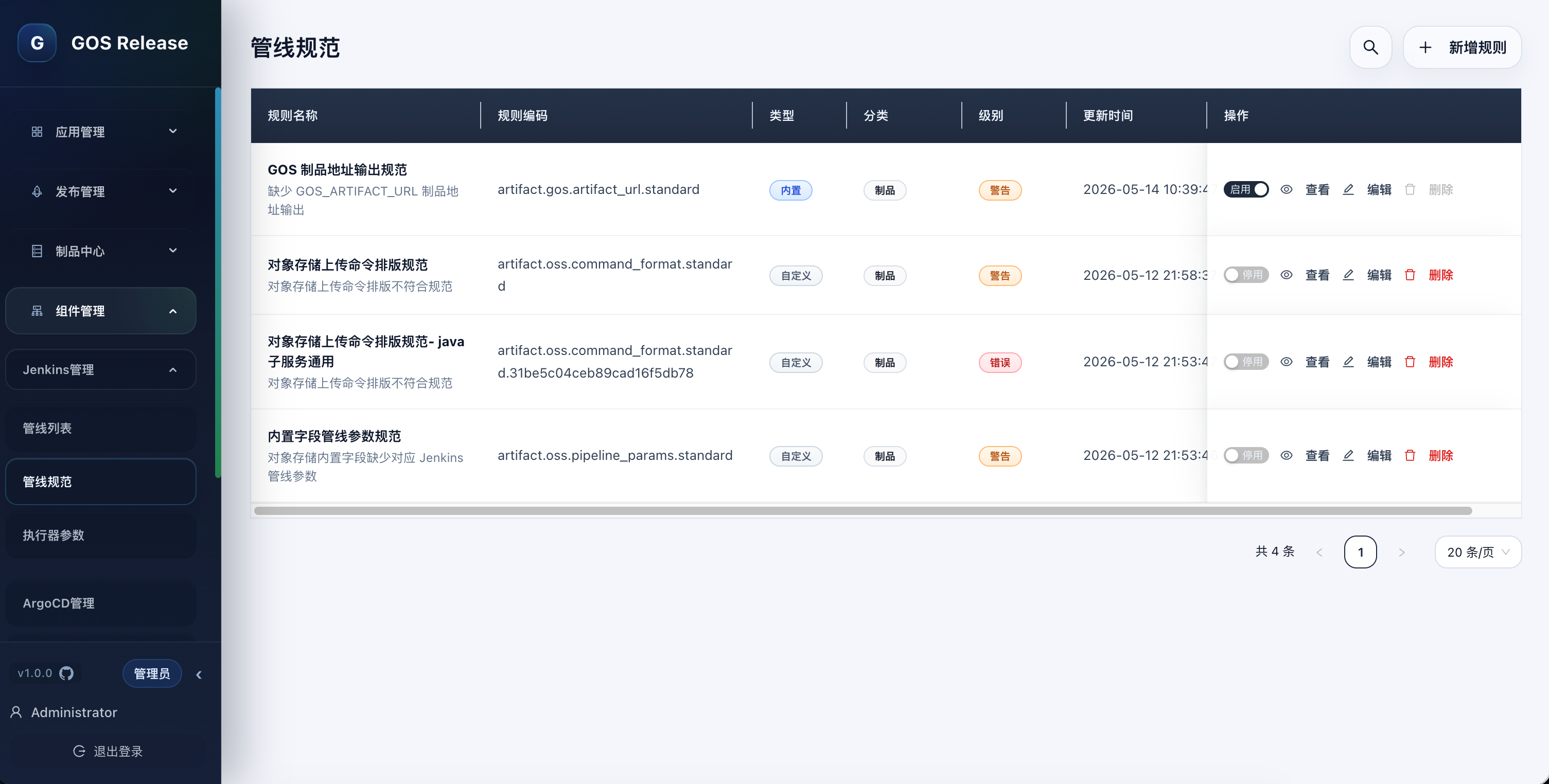The height and width of the screenshot is (784, 1549).
Task: Select 管线规范 in the sidebar
Action: pyautogui.click(x=100, y=482)
